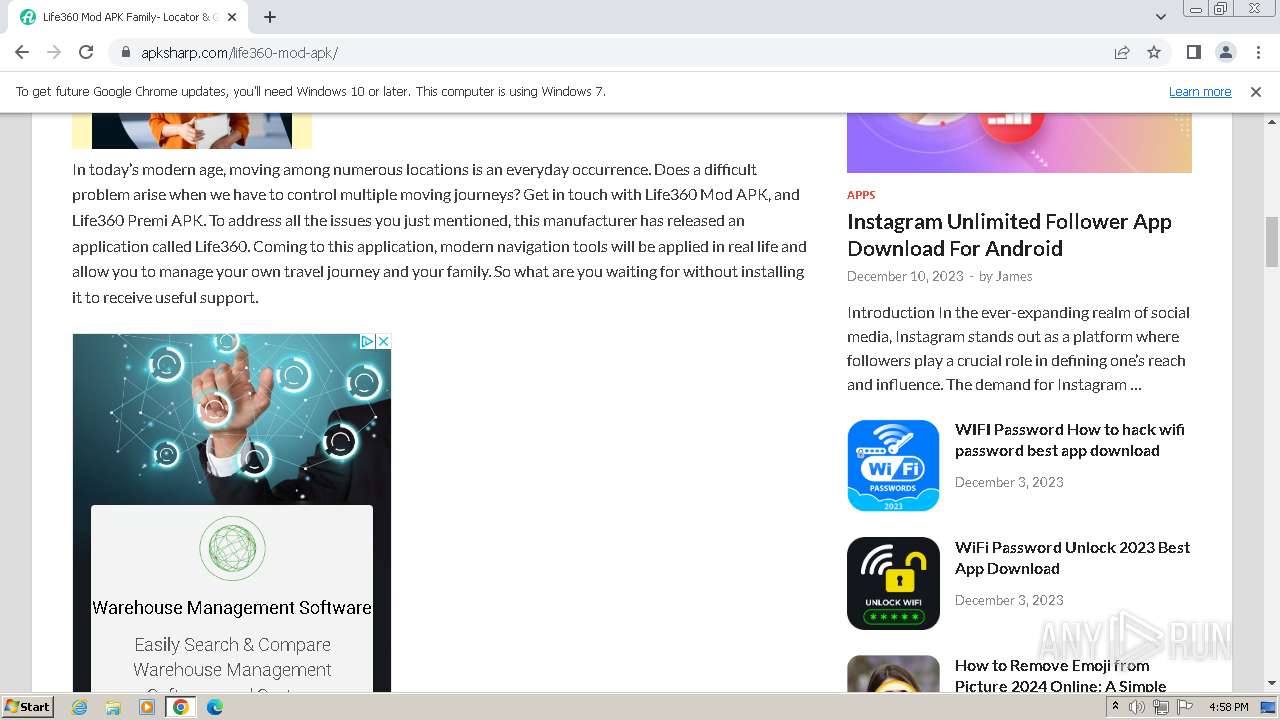This screenshot has height=720, width=1280.
Task: Open the Instagram article banner image
Action: [1019, 143]
